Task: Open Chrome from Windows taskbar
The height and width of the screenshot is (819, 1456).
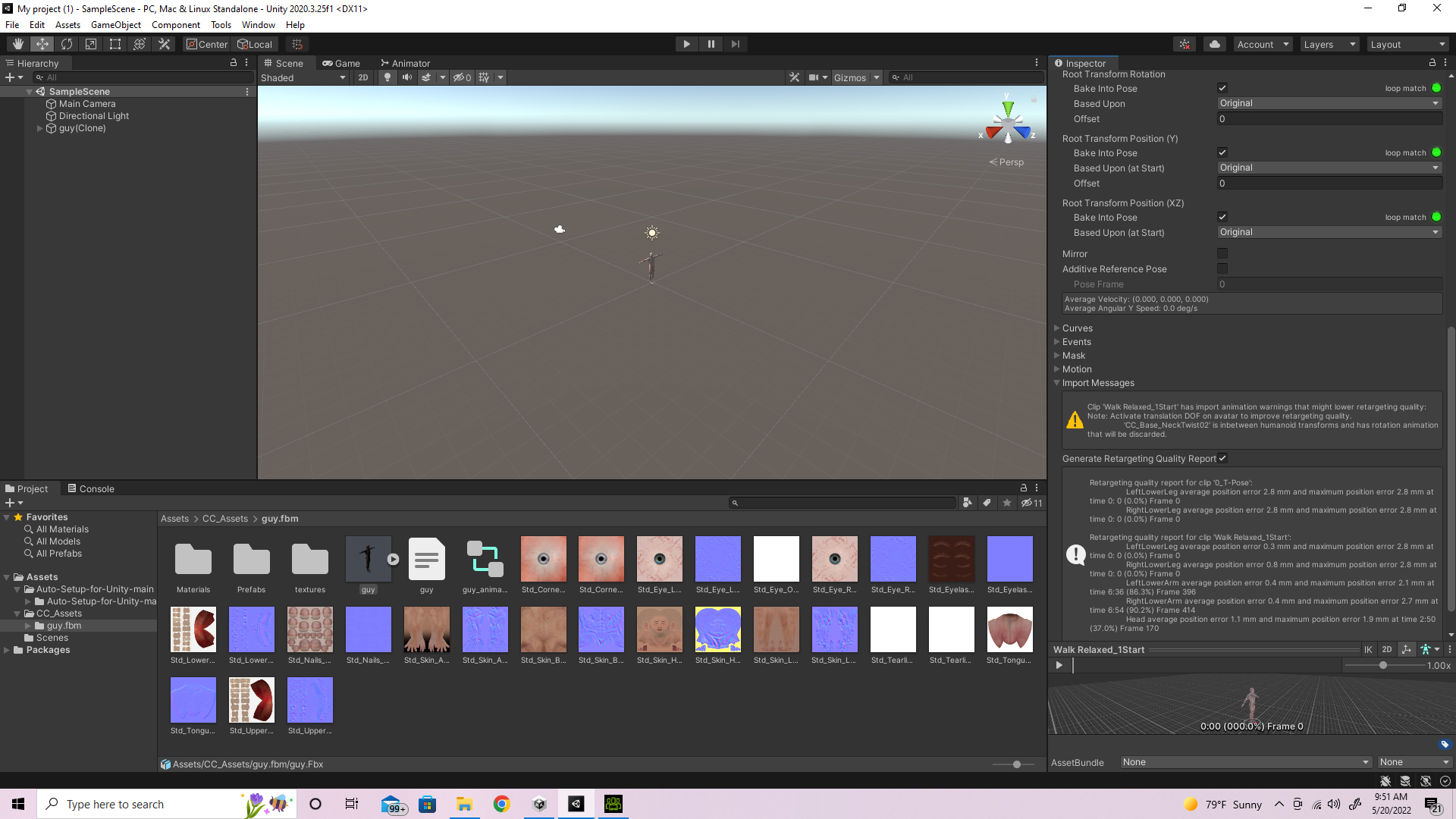Action: [501, 804]
